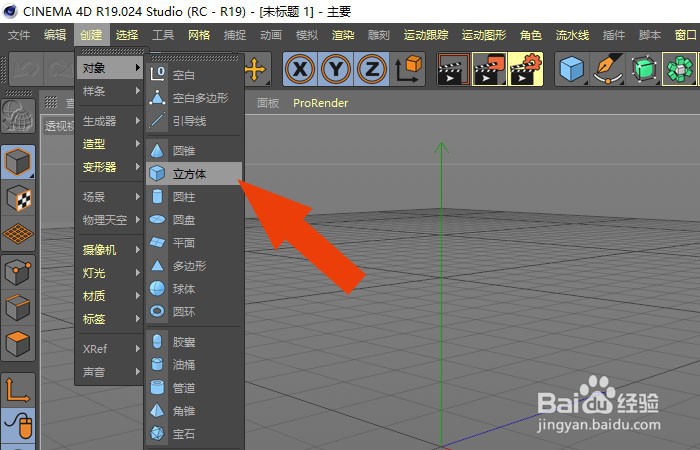Switch to points mode icon

pyautogui.click(x=18, y=271)
